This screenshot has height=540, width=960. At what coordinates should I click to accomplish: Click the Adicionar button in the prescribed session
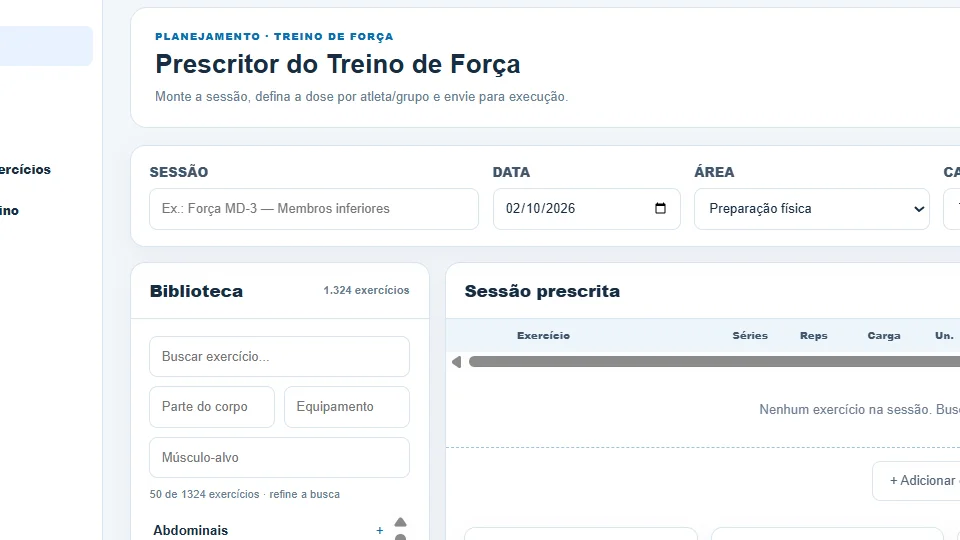click(x=917, y=481)
